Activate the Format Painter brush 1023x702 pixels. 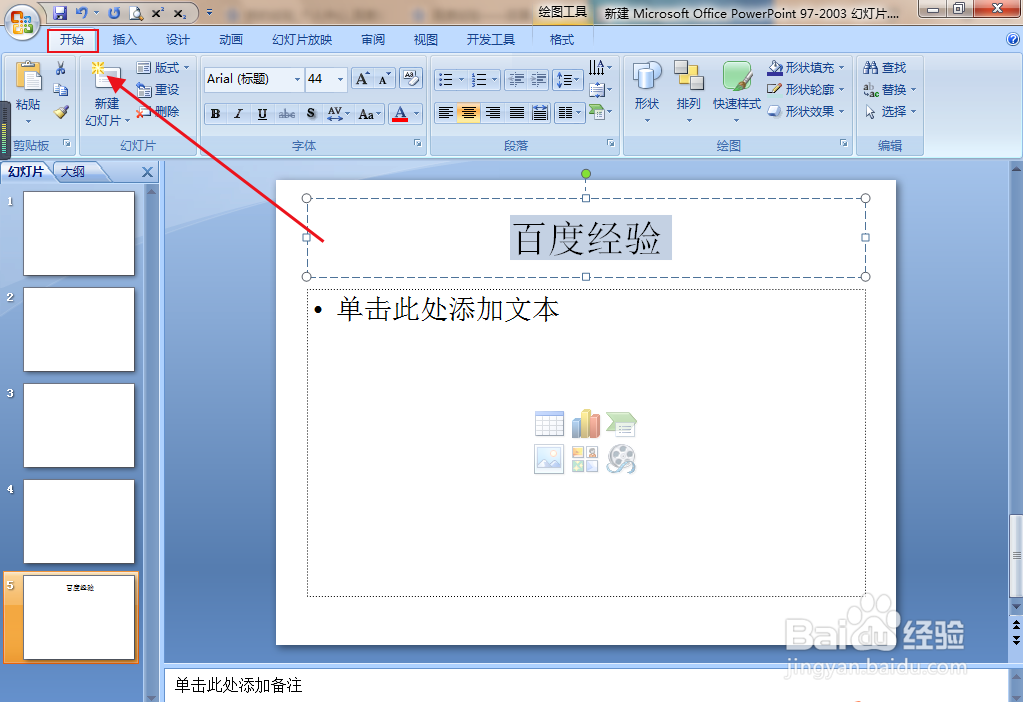[x=61, y=112]
